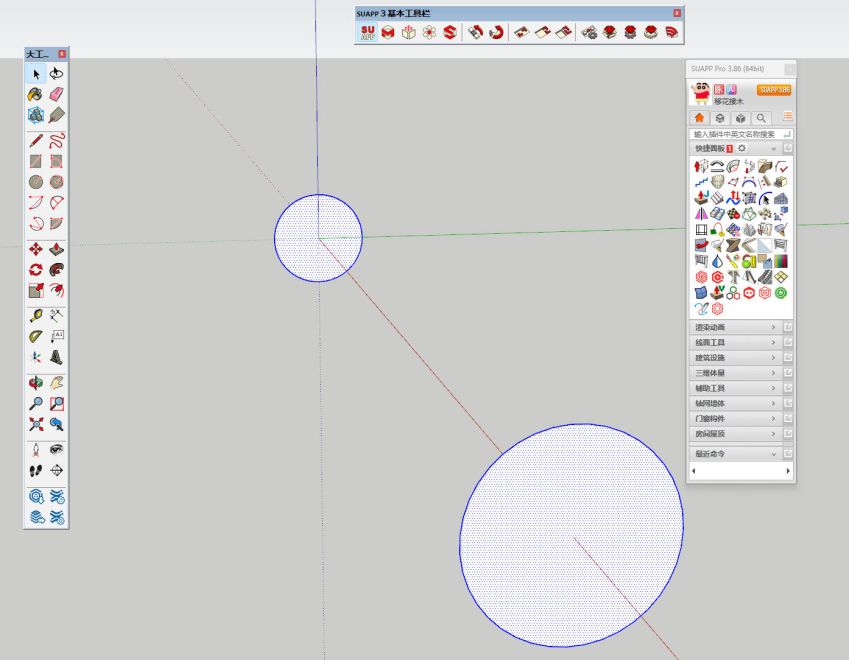Select the Move tool
Viewport: 849px width, 660px height.
(36, 249)
